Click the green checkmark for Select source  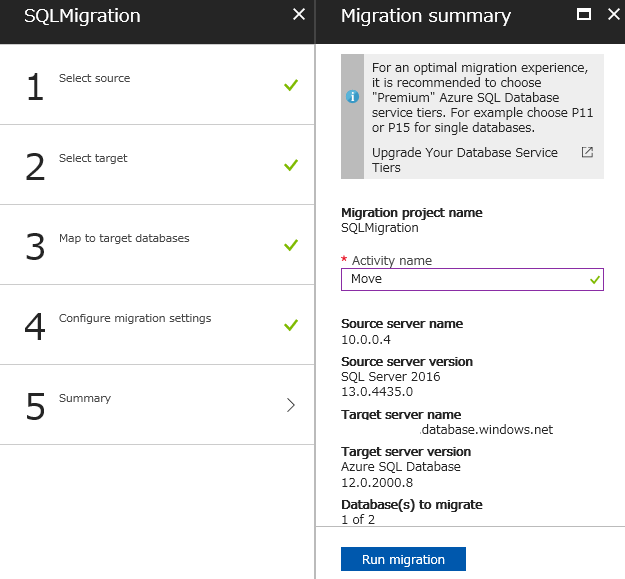(291, 85)
